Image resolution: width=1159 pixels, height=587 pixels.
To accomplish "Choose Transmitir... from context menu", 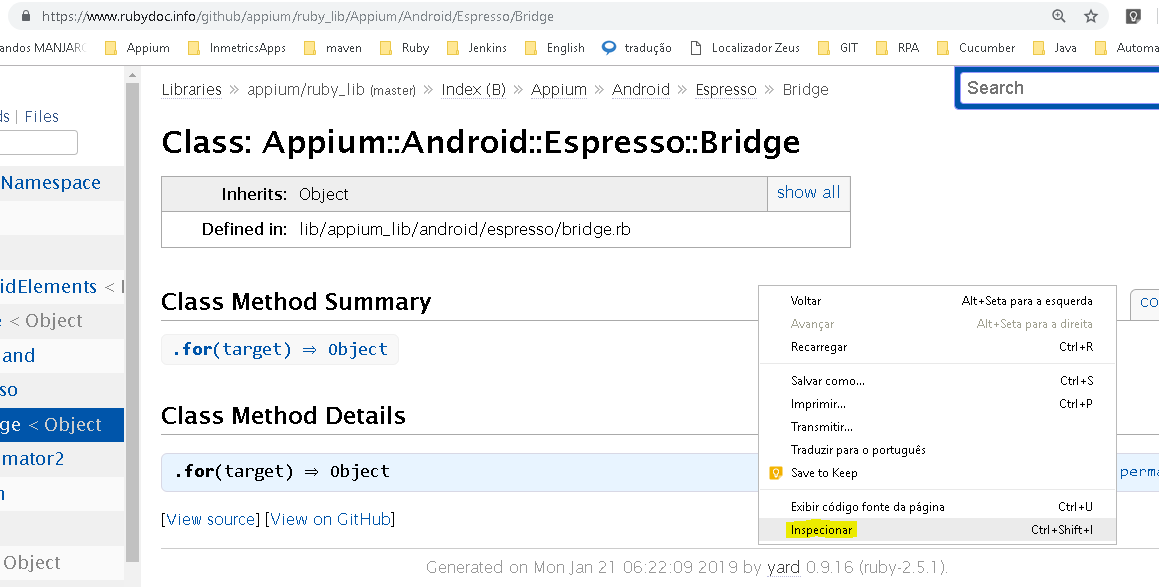I will click(937, 427).
